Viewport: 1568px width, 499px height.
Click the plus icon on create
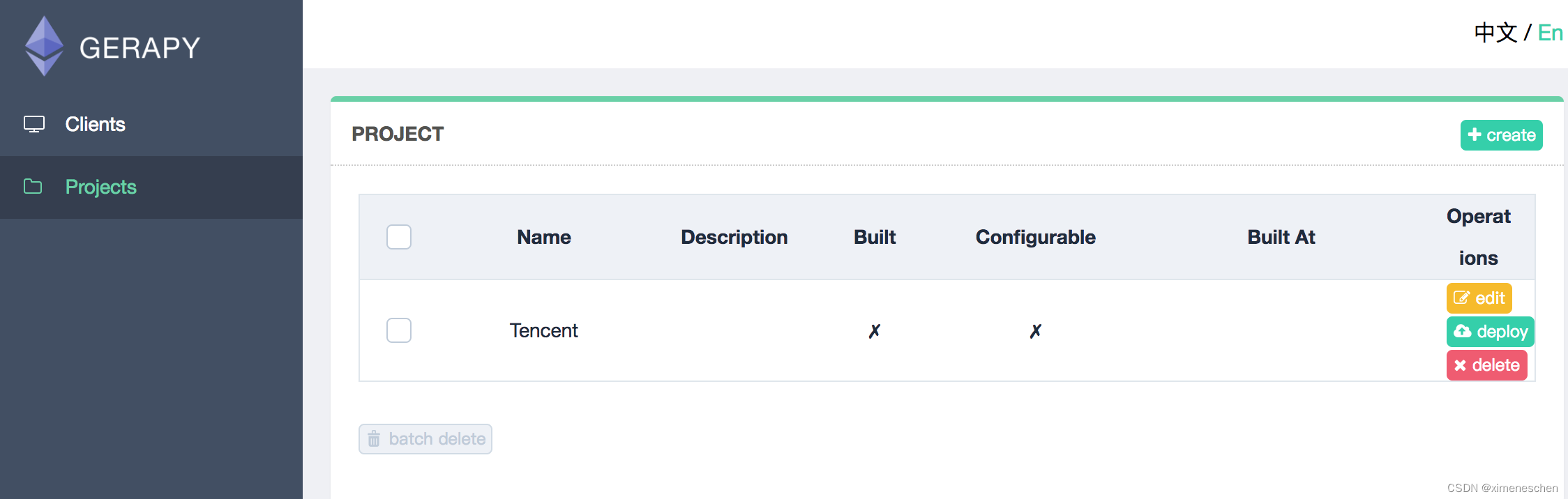(1474, 135)
